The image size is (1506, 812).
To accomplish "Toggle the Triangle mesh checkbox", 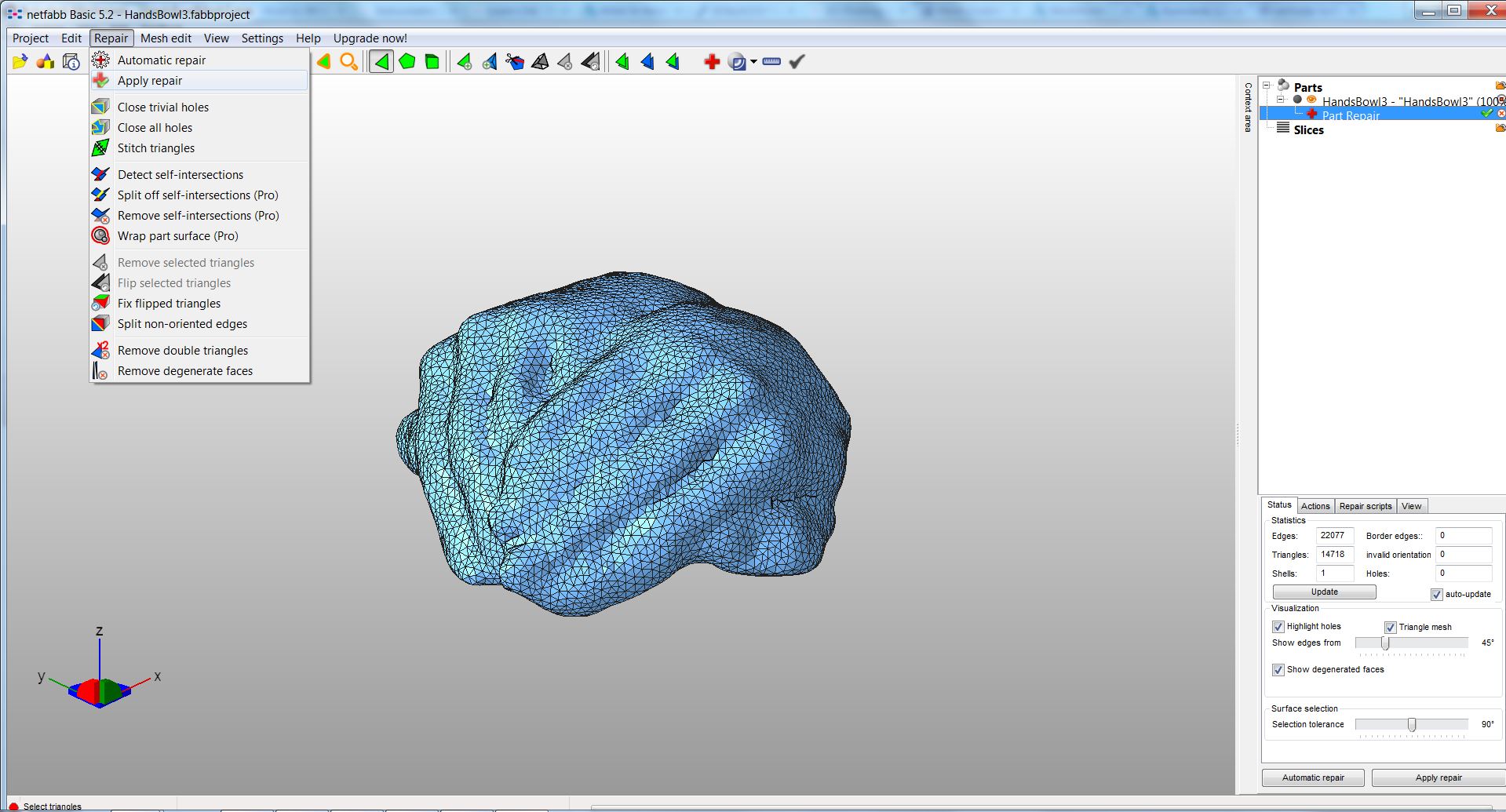I will [x=1390, y=627].
